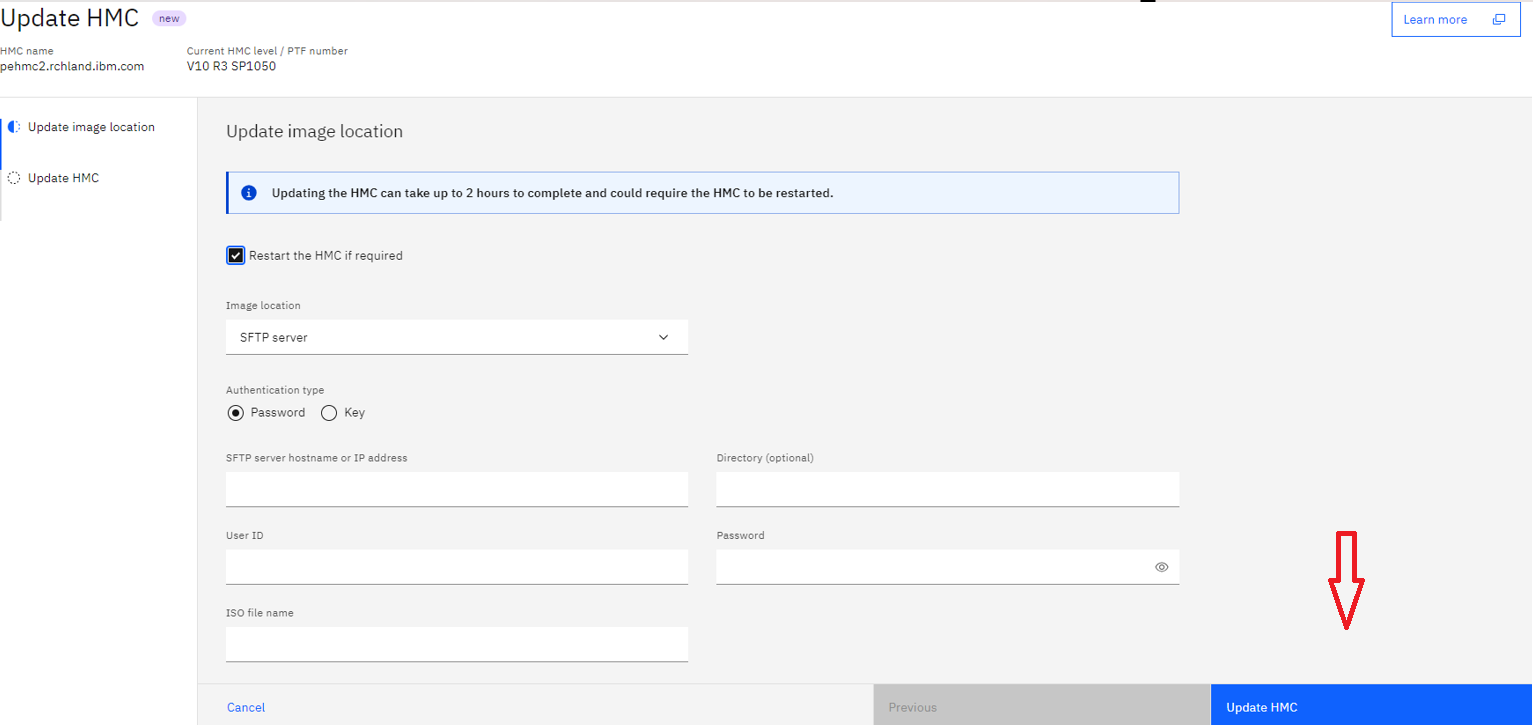Screen dimensions: 1533x725
Task: Click the Learn more button
Action: coord(1456,20)
